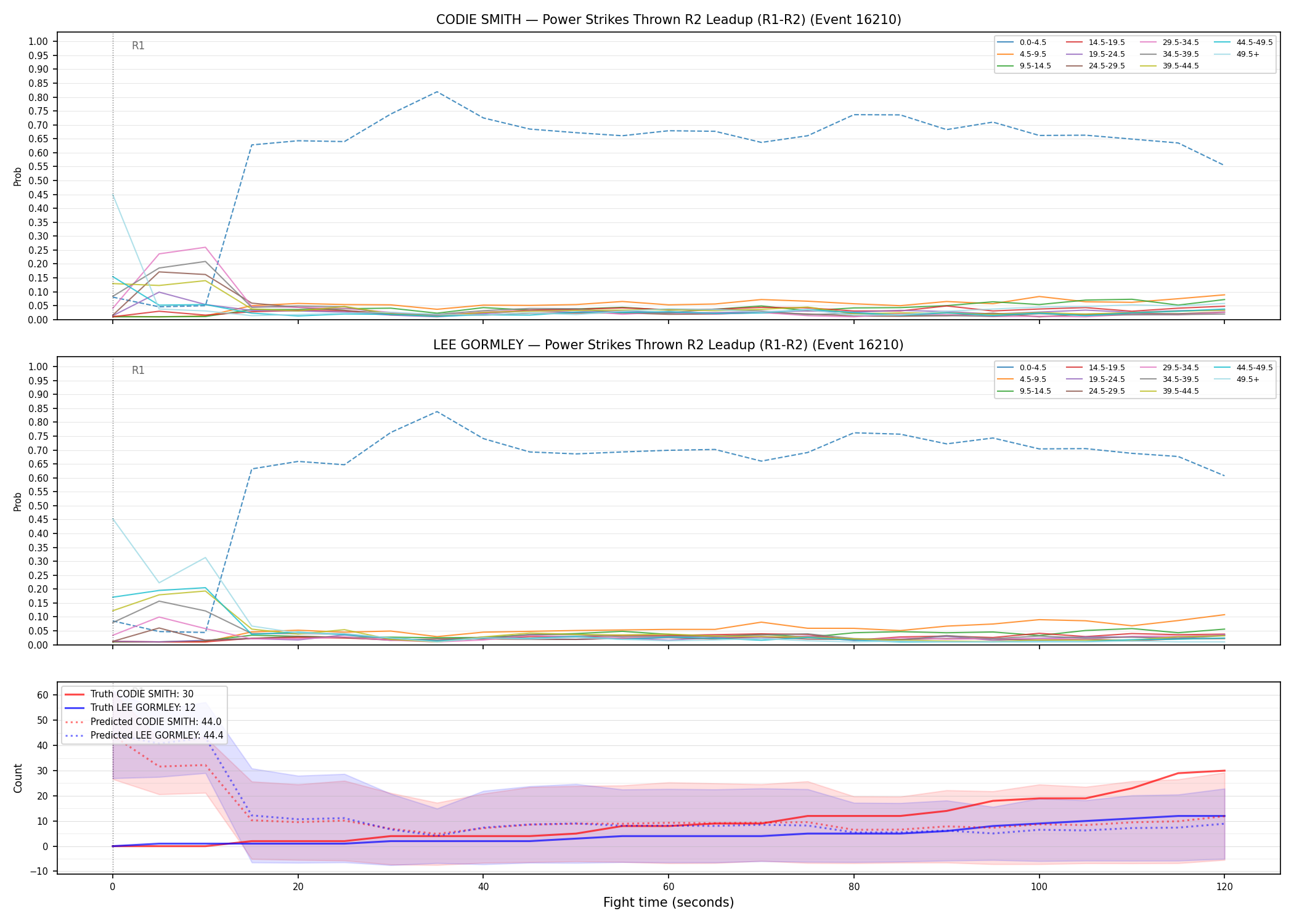Image resolution: width=1294 pixels, height=924 pixels.
Task: Click "14.5-19.5" in the Lee Gormley legend
Action: click(1107, 368)
